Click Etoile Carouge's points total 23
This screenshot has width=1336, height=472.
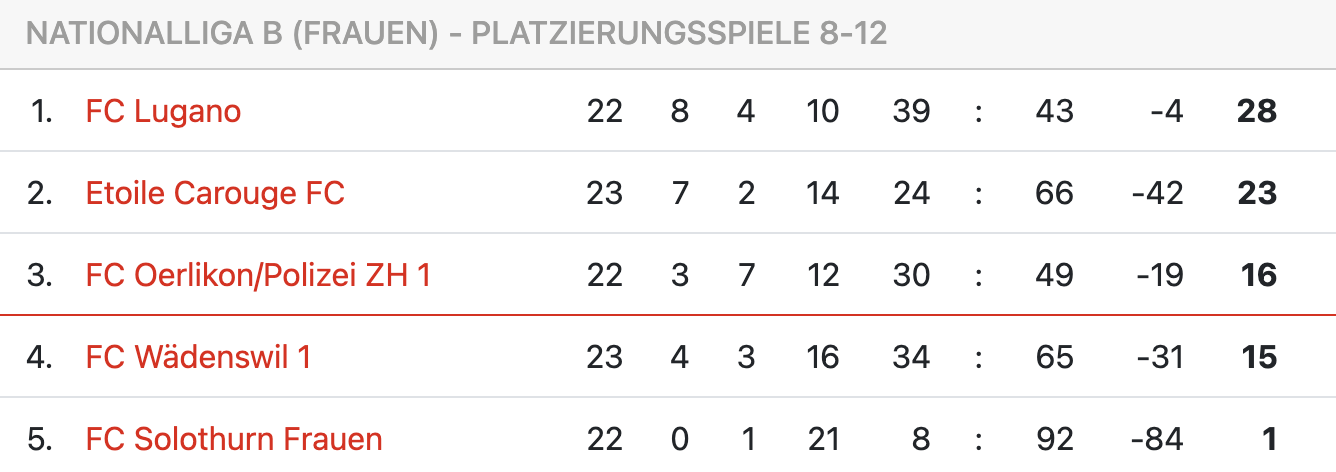tap(1256, 193)
